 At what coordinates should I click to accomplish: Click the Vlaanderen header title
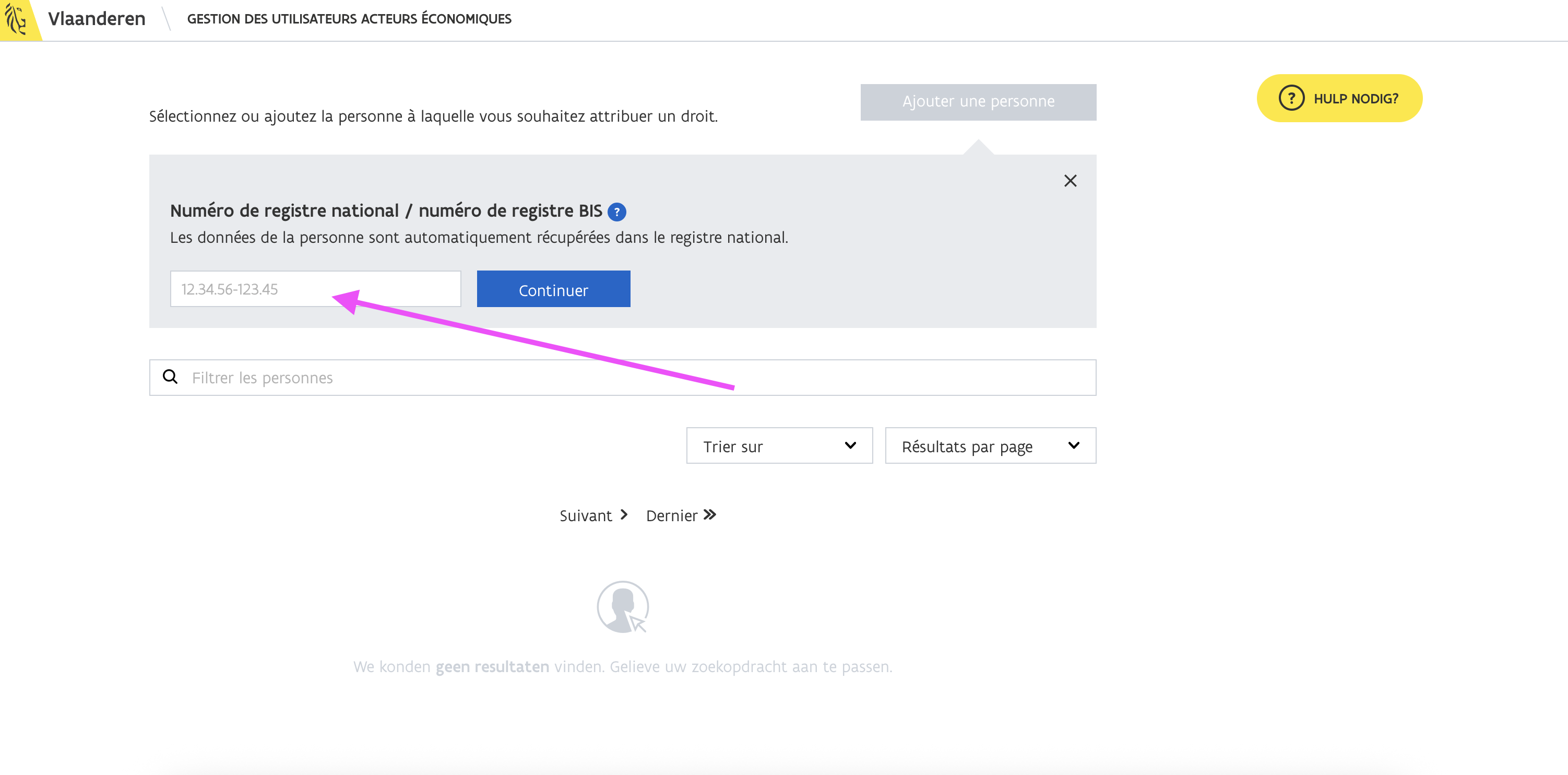click(96, 19)
